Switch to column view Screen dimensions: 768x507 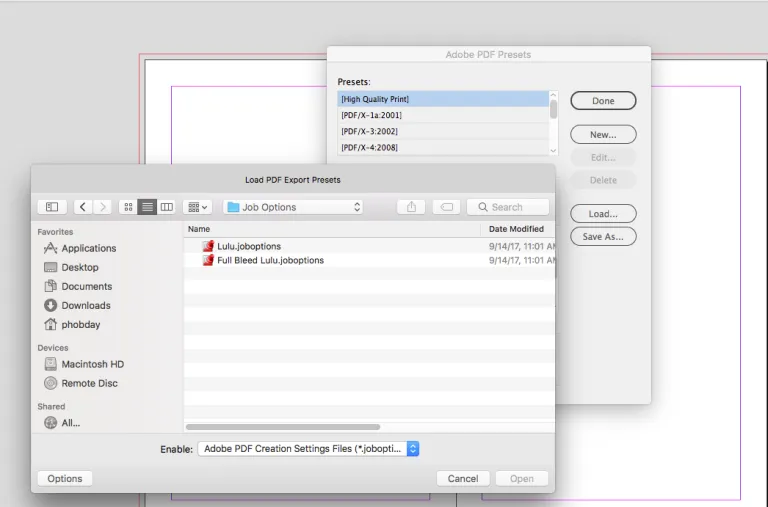coord(167,207)
